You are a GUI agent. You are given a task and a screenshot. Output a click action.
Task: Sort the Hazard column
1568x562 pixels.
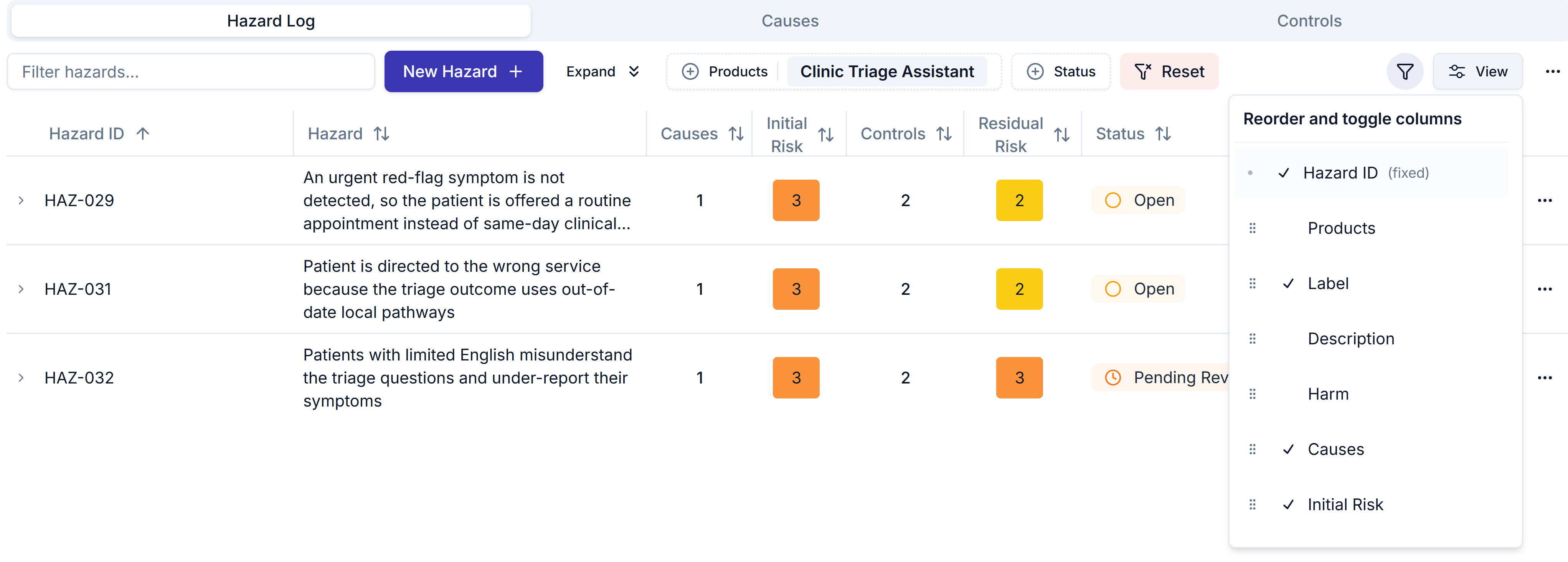tap(382, 134)
